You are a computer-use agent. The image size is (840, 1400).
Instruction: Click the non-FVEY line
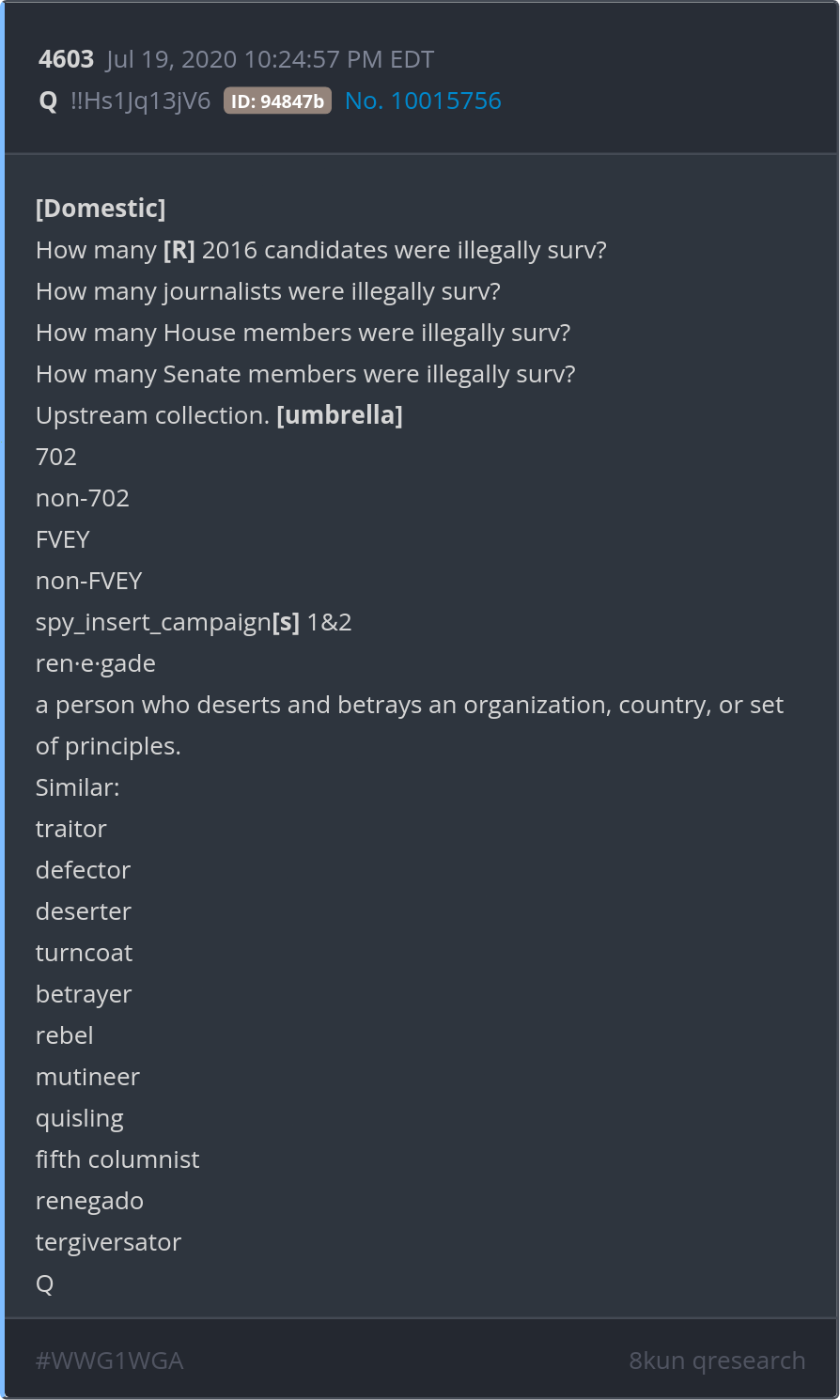tap(89, 581)
